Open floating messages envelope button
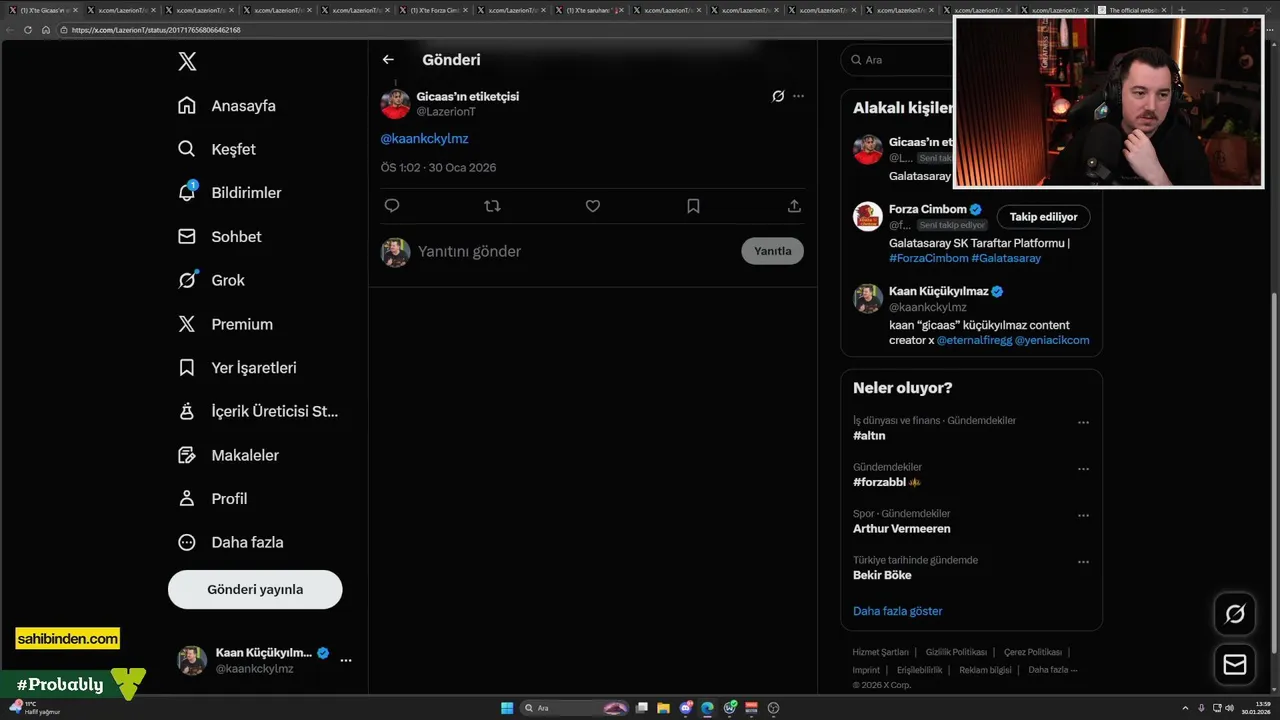Screen dimensions: 1280x720 click(1235, 664)
